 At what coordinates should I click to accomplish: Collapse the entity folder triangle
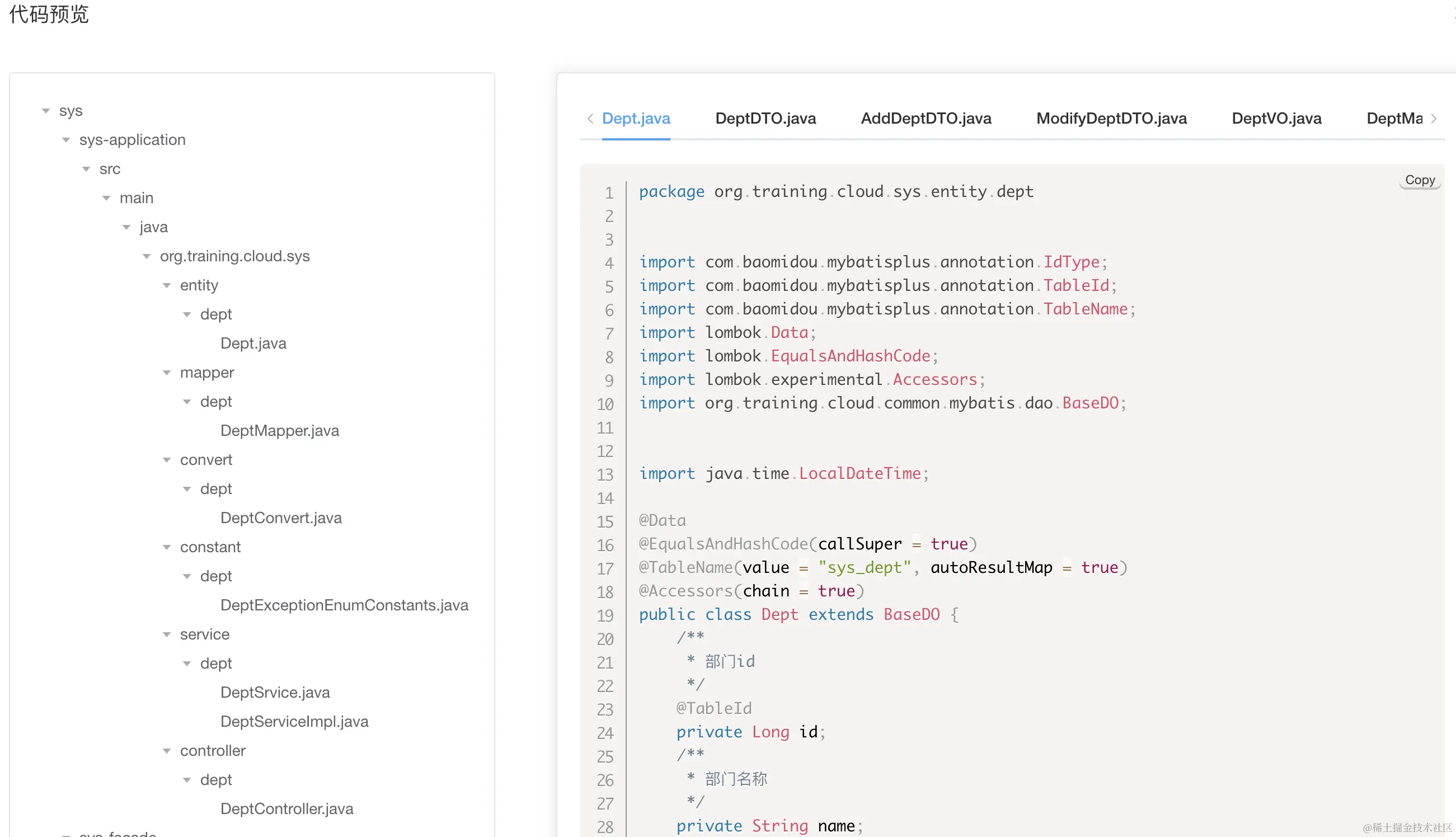[x=167, y=286]
